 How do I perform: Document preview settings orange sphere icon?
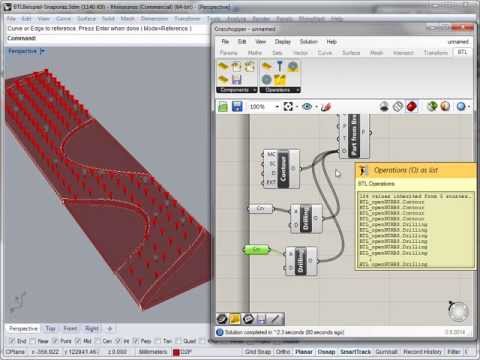click(x=445, y=107)
